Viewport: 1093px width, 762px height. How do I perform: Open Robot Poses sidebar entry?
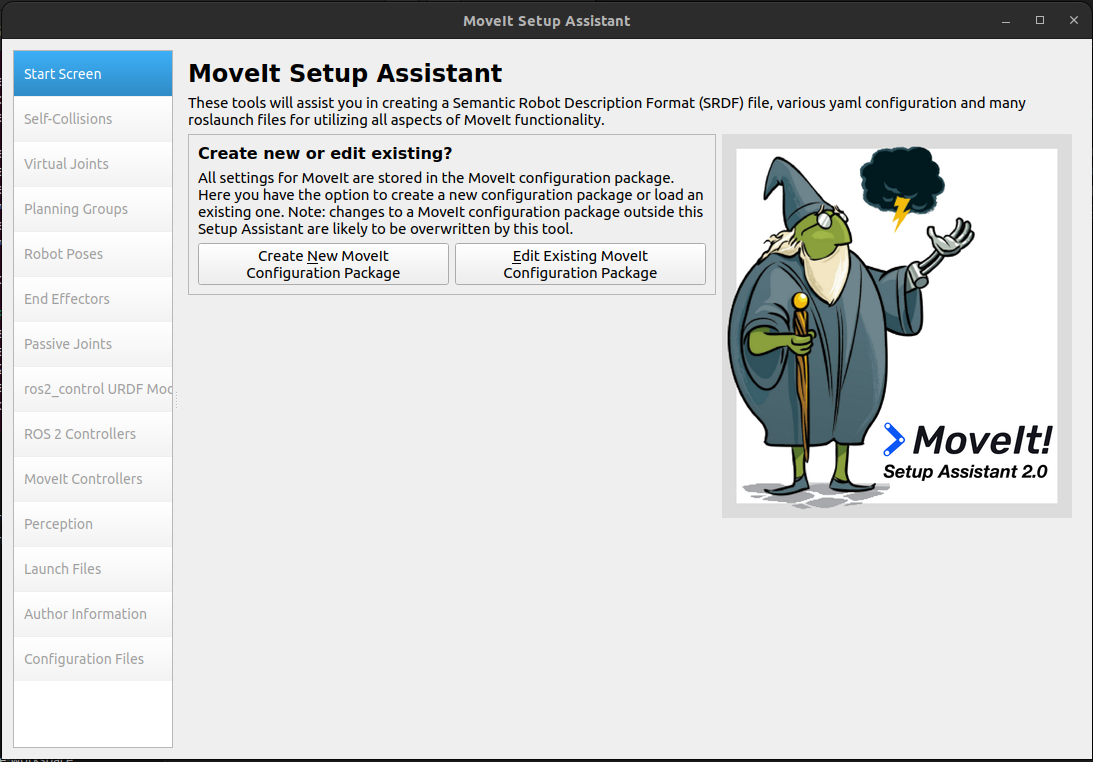(93, 254)
